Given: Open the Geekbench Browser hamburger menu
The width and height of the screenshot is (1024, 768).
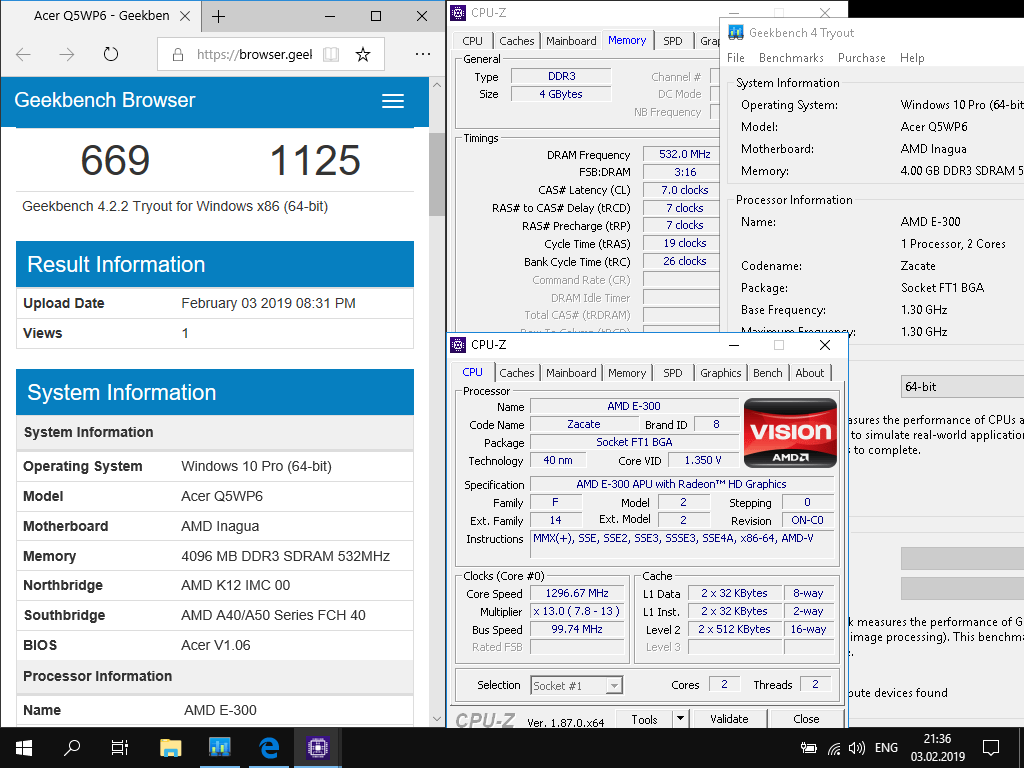Looking at the screenshot, I should pyautogui.click(x=392, y=101).
